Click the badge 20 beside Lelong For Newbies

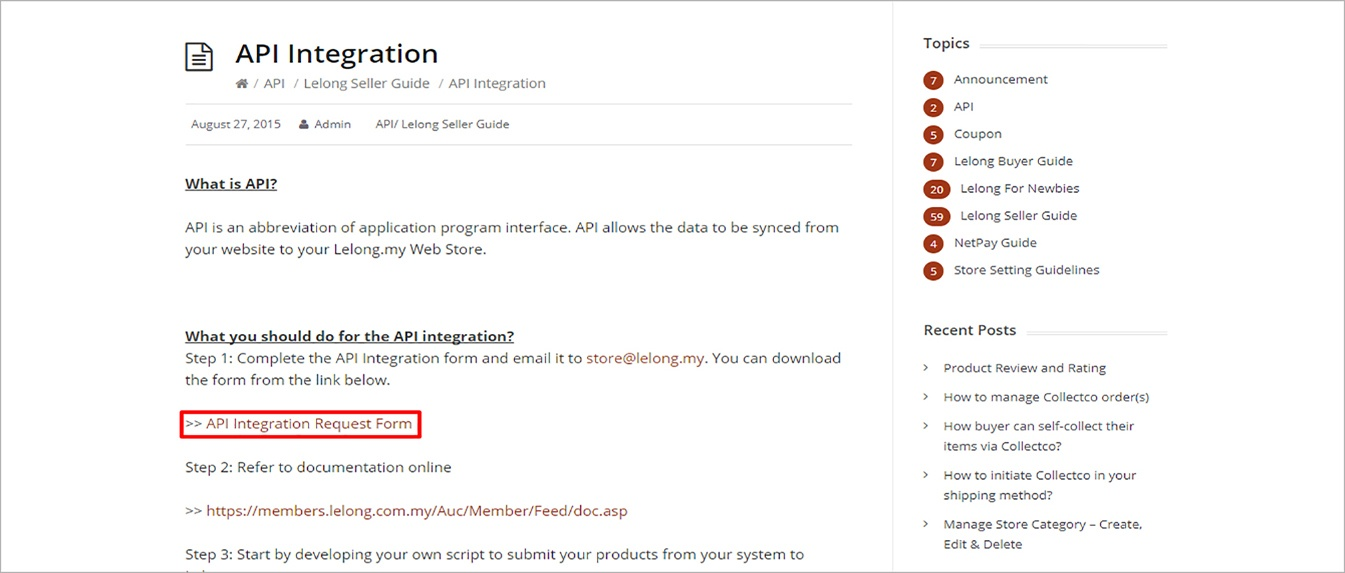pyautogui.click(x=937, y=189)
